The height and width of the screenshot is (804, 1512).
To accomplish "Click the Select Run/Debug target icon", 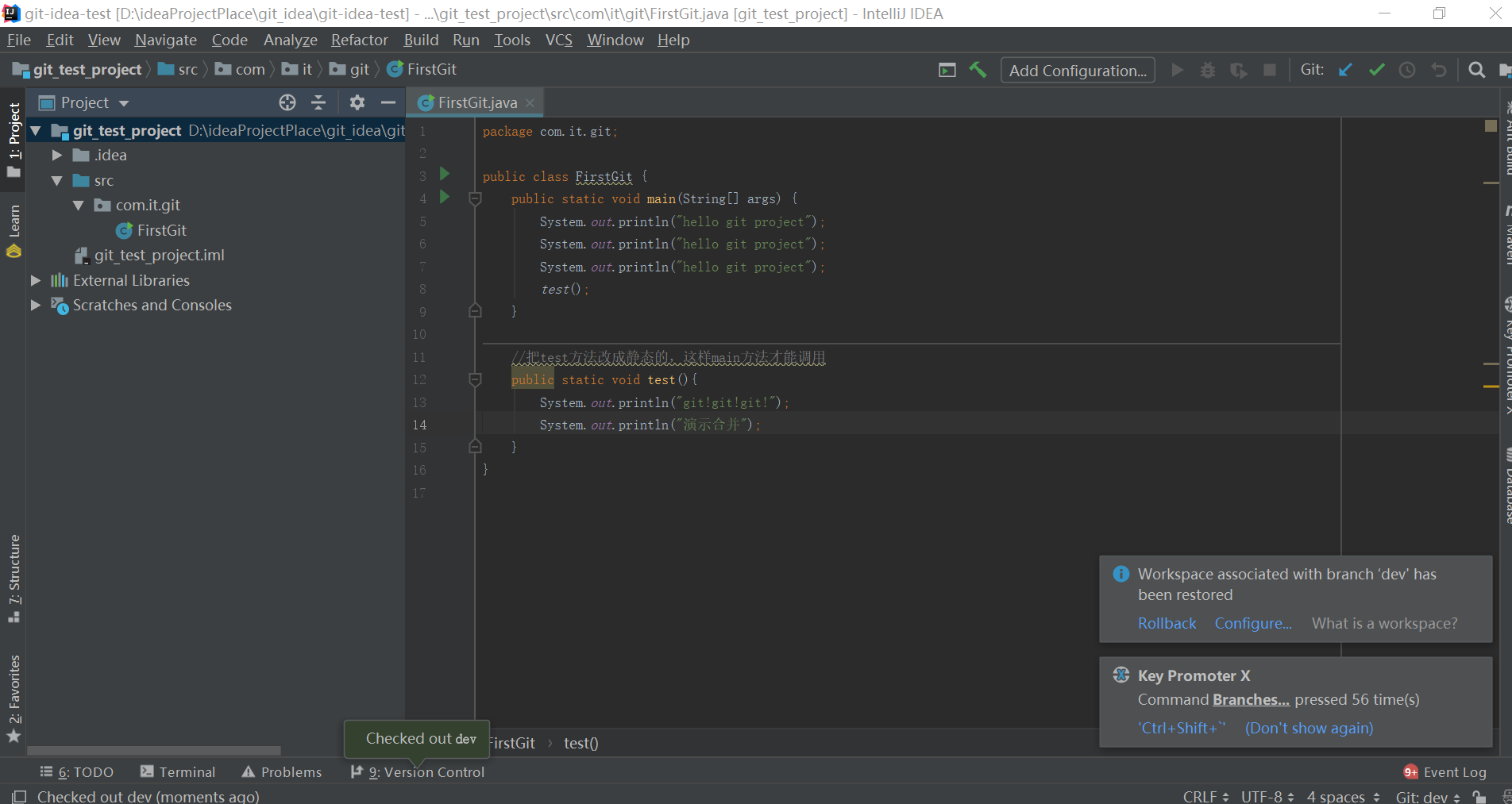I will (947, 70).
